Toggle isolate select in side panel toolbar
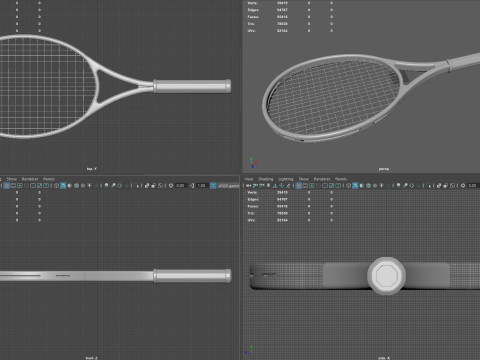Image resolution: width=480 pixels, height=360 pixels. (429, 185)
